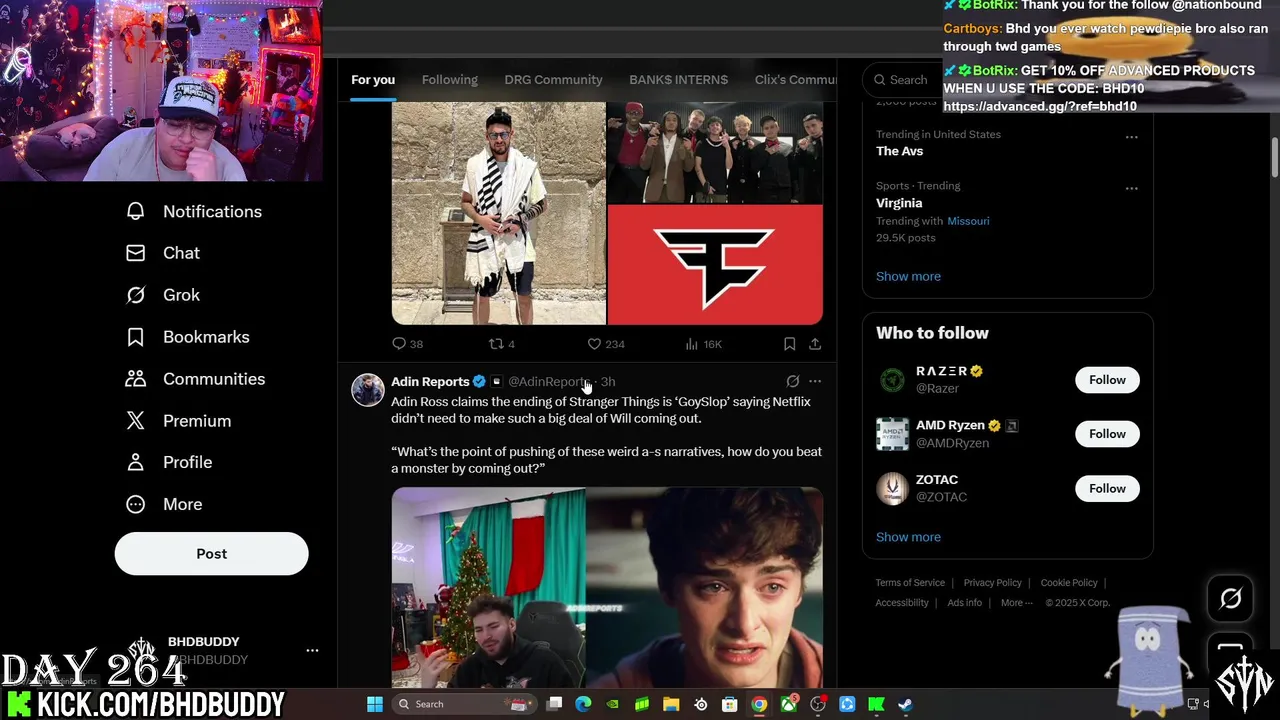Click the Windows taskbar Search box
The width and height of the screenshot is (1280, 720).
(463, 704)
